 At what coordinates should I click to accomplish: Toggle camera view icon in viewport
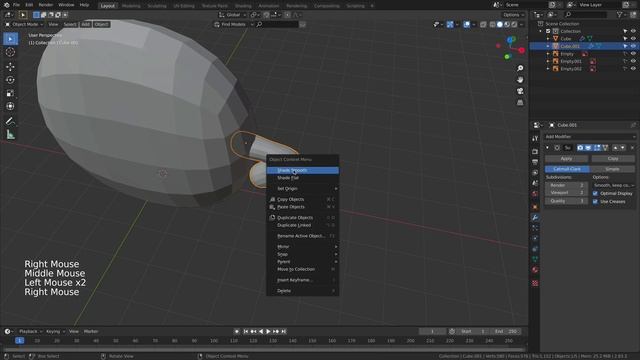point(520,91)
